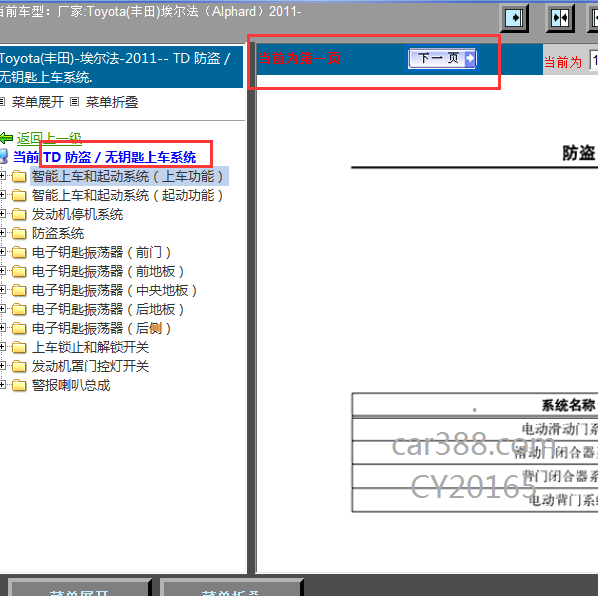Screen dimensions: 598x596
Task: Click the single-arrow panel layout icon
Action: [514, 18]
